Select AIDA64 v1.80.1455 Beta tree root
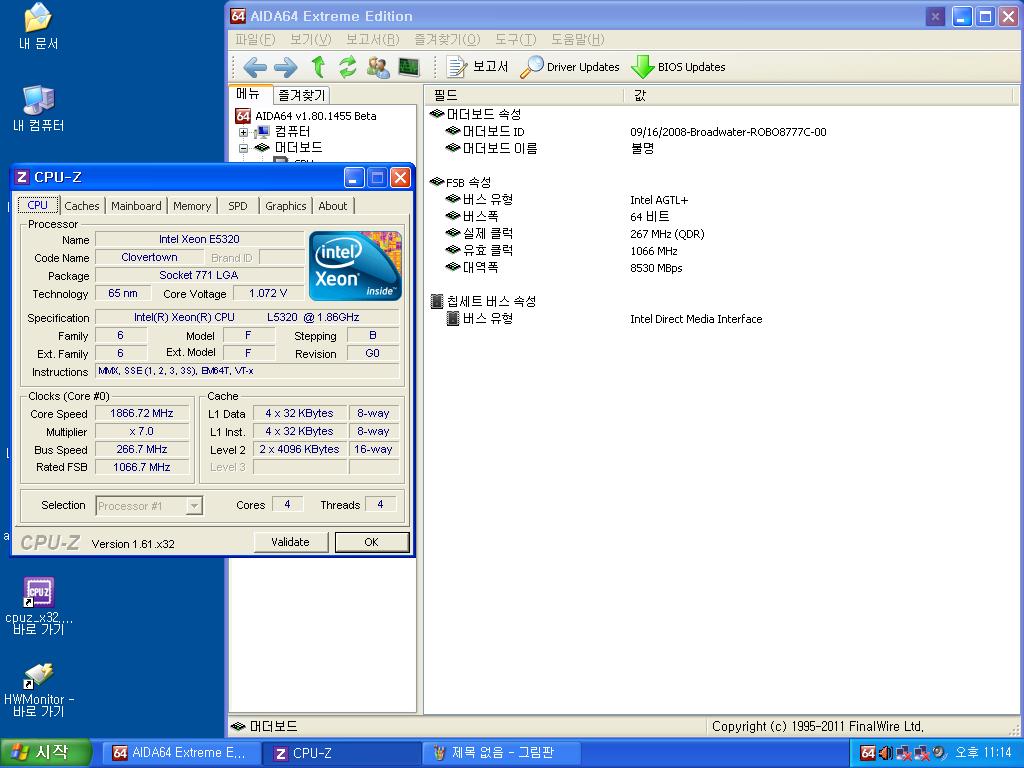The image size is (1024, 768). tap(315, 116)
